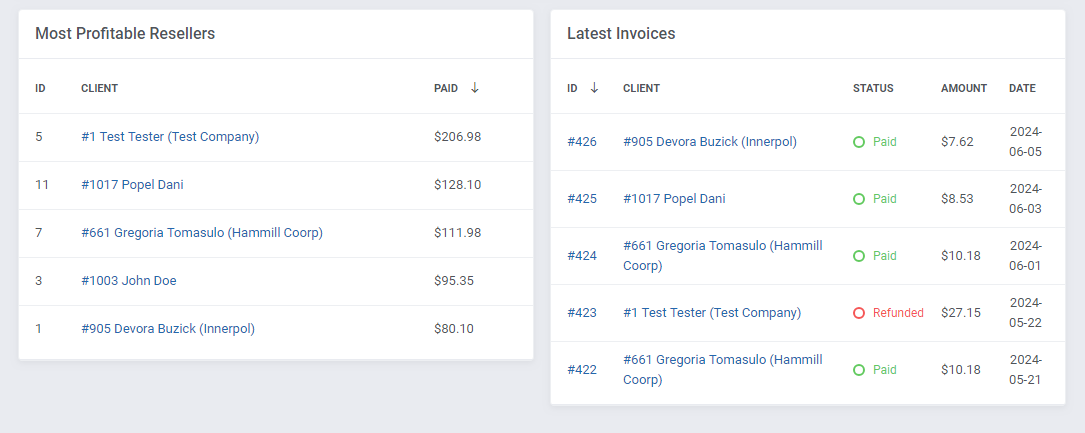Open #905 Devora Buzick in Latest Invoices
1085x433 pixels.
(x=710, y=142)
